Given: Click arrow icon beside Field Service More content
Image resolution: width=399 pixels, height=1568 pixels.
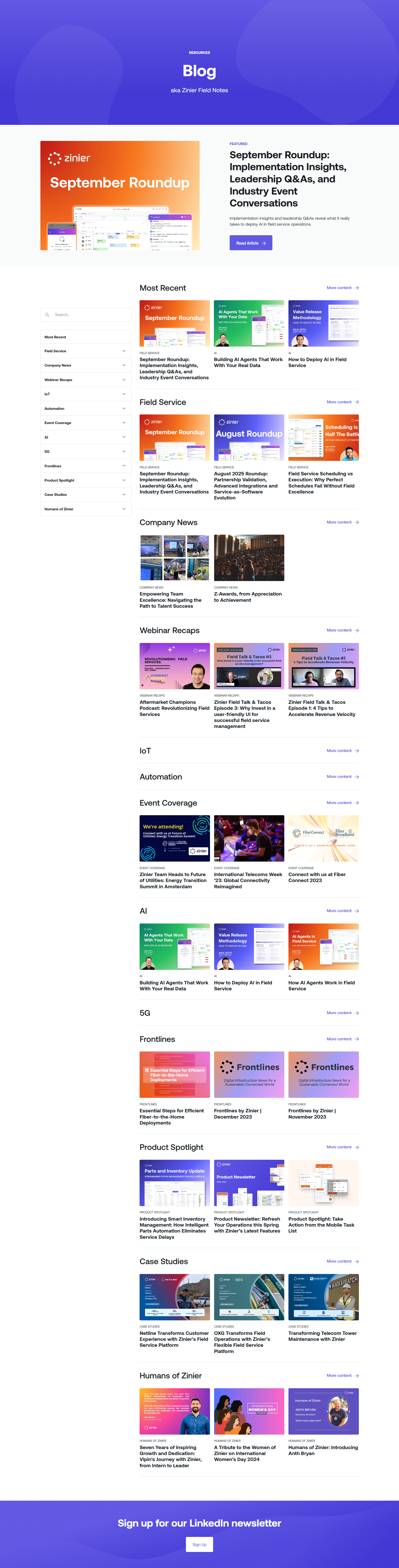Looking at the screenshot, I should point(357,402).
